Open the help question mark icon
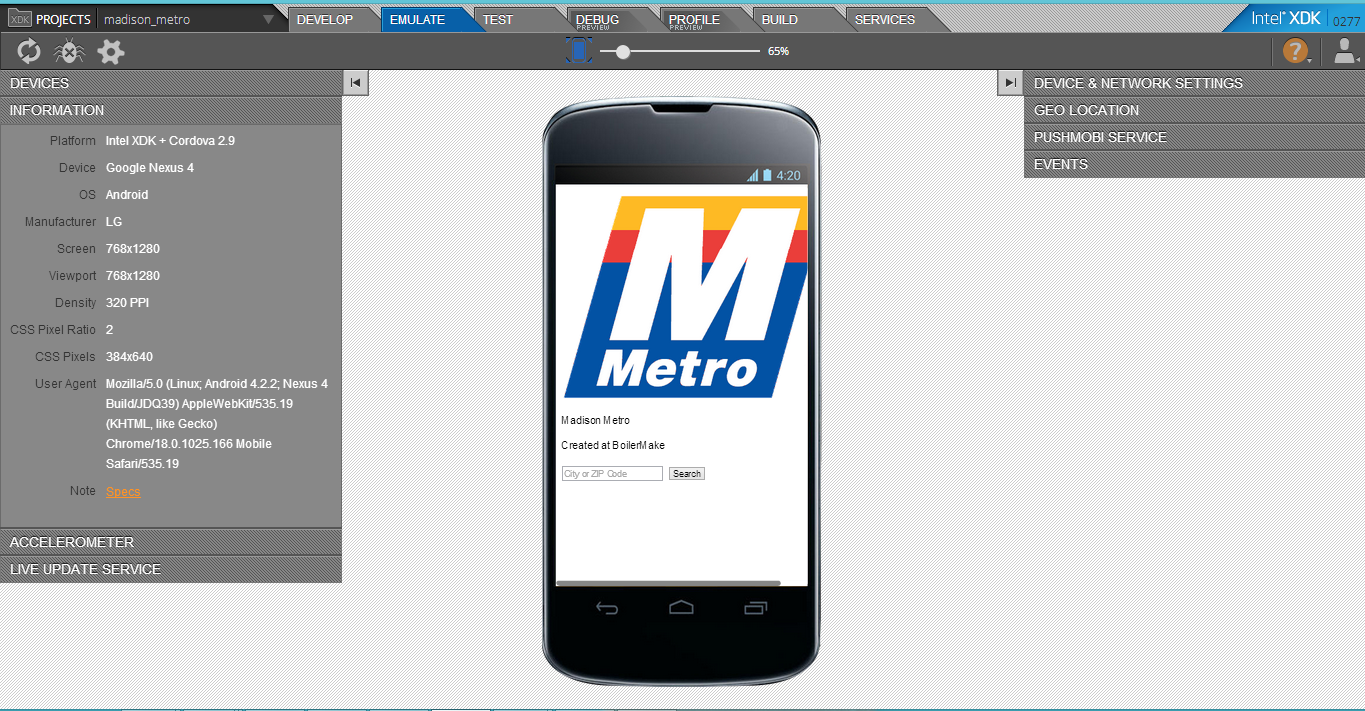The image size is (1365, 711). click(x=1295, y=51)
